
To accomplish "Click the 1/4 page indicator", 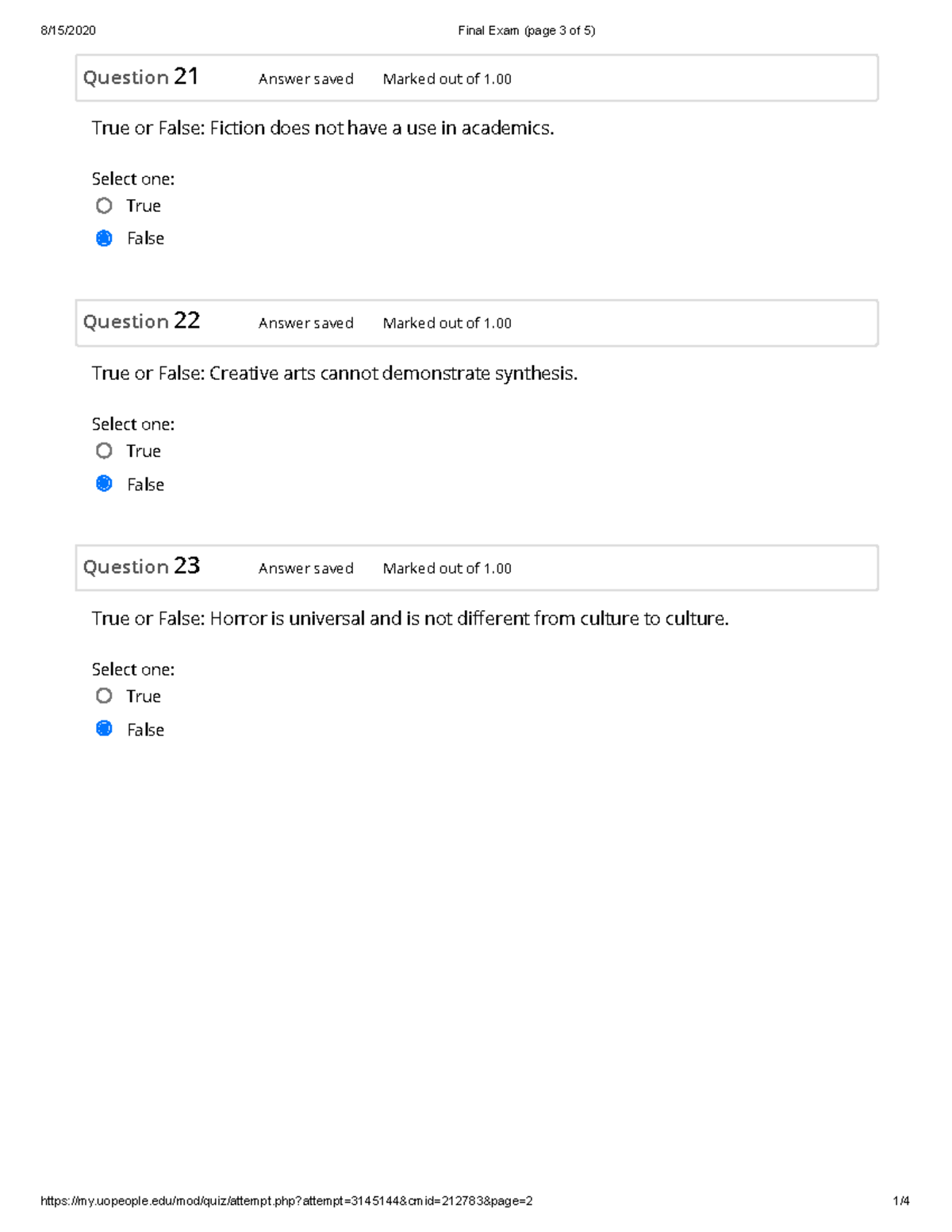I will coord(900,1201).
